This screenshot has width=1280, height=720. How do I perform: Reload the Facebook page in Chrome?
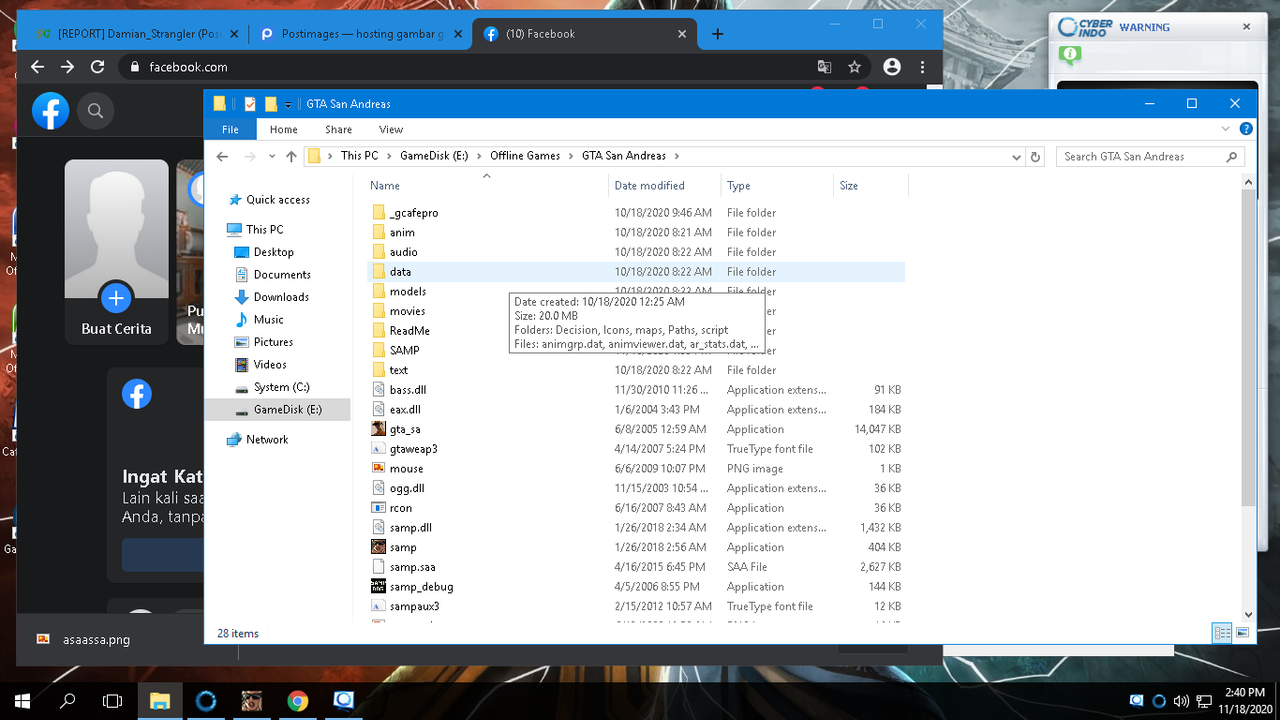97,67
